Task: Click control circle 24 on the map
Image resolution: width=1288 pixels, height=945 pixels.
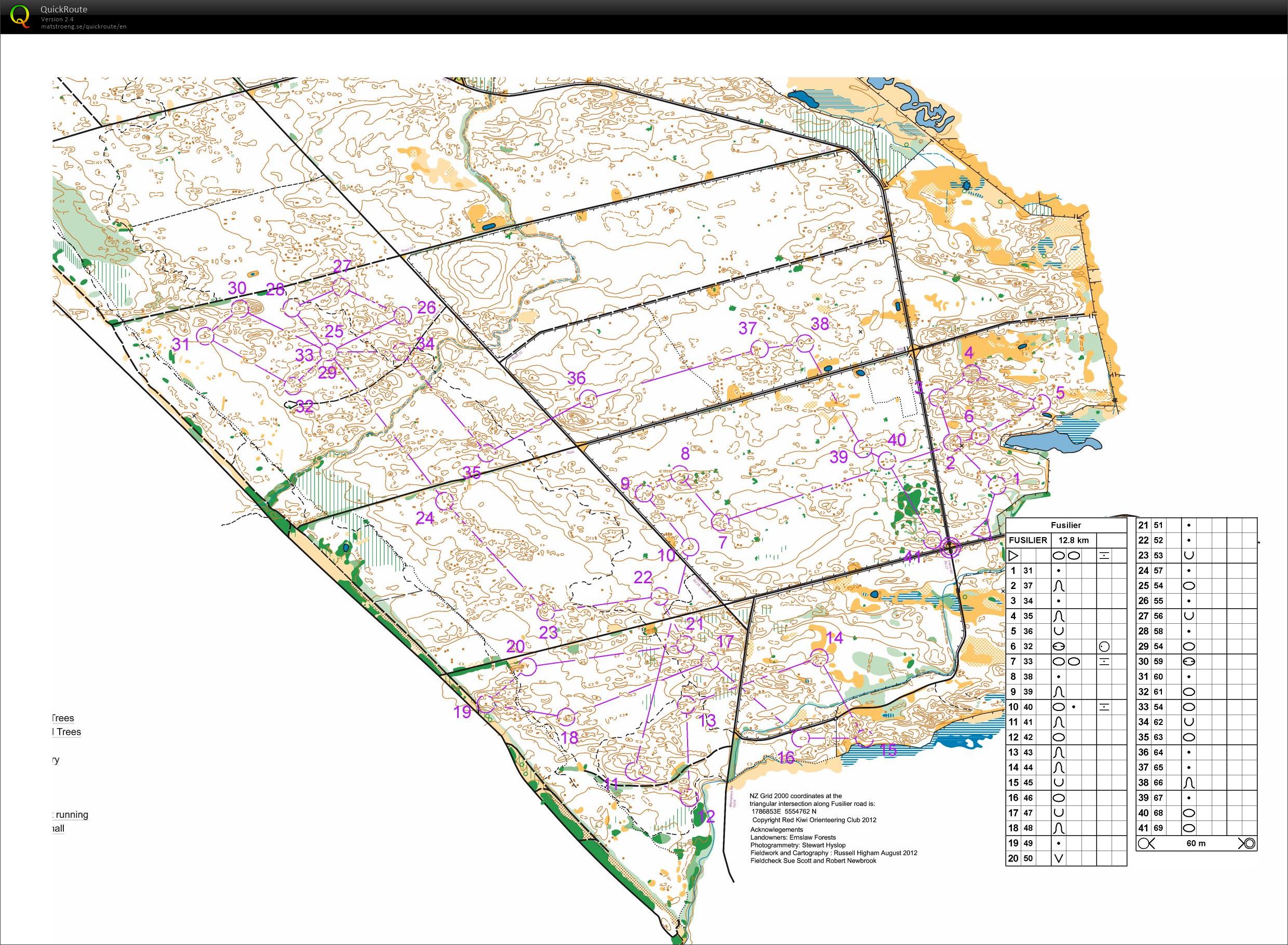Action: [x=444, y=501]
